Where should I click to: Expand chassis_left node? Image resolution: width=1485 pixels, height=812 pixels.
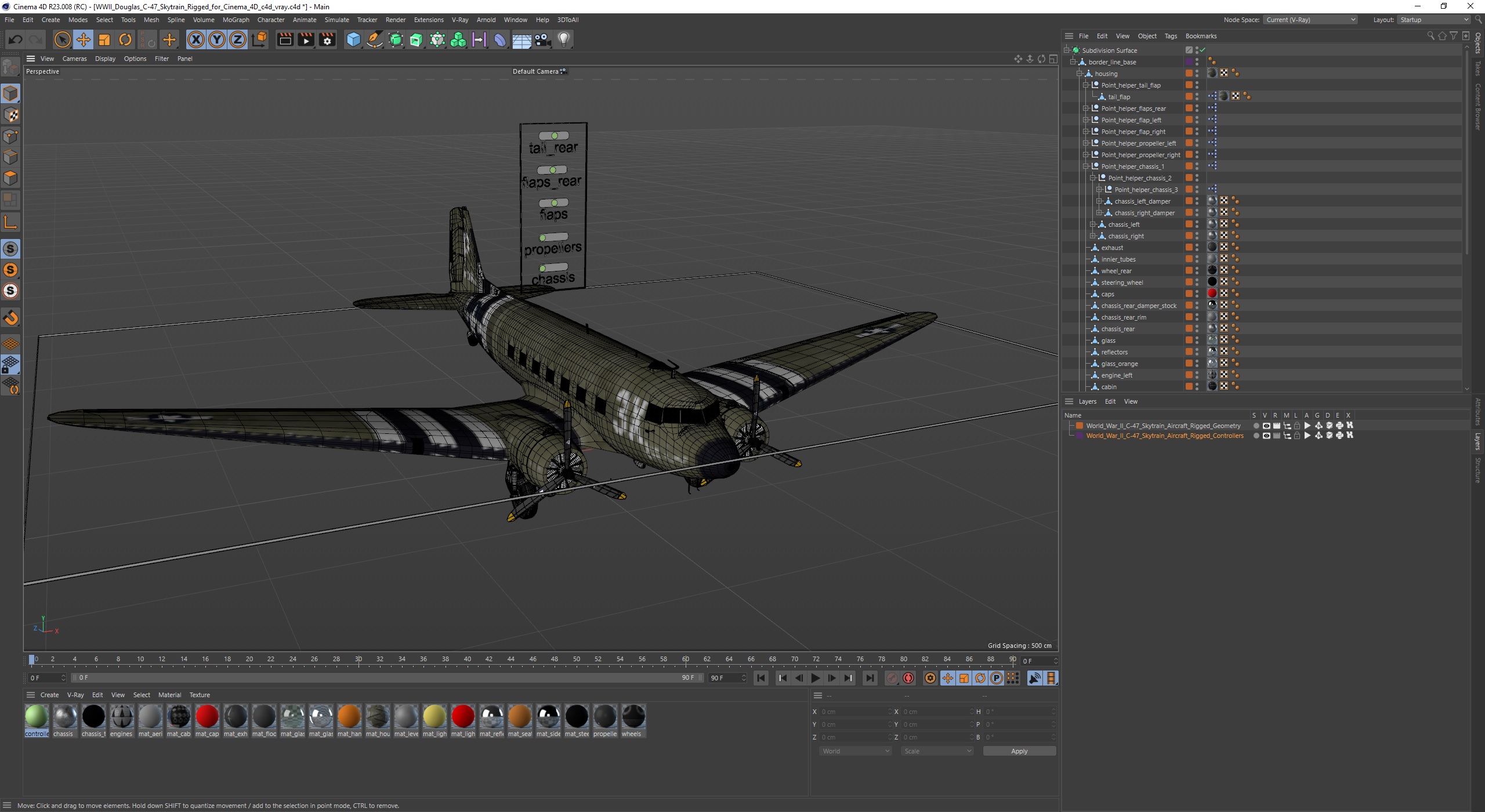(1092, 224)
